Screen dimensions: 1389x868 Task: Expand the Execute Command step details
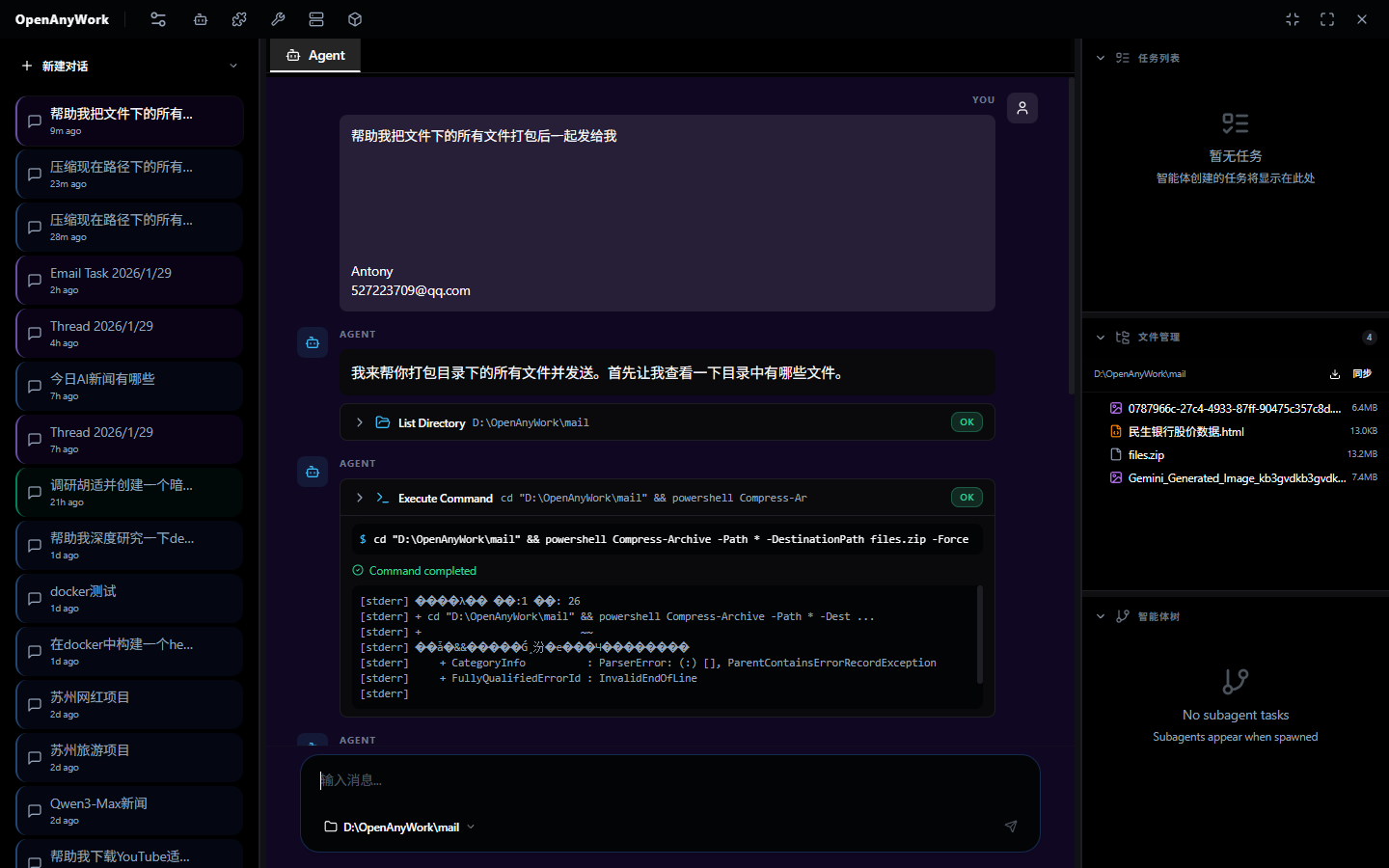[359, 497]
